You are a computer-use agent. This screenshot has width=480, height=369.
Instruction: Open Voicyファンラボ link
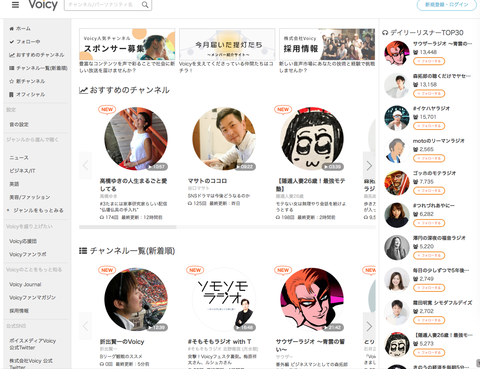point(28,254)
